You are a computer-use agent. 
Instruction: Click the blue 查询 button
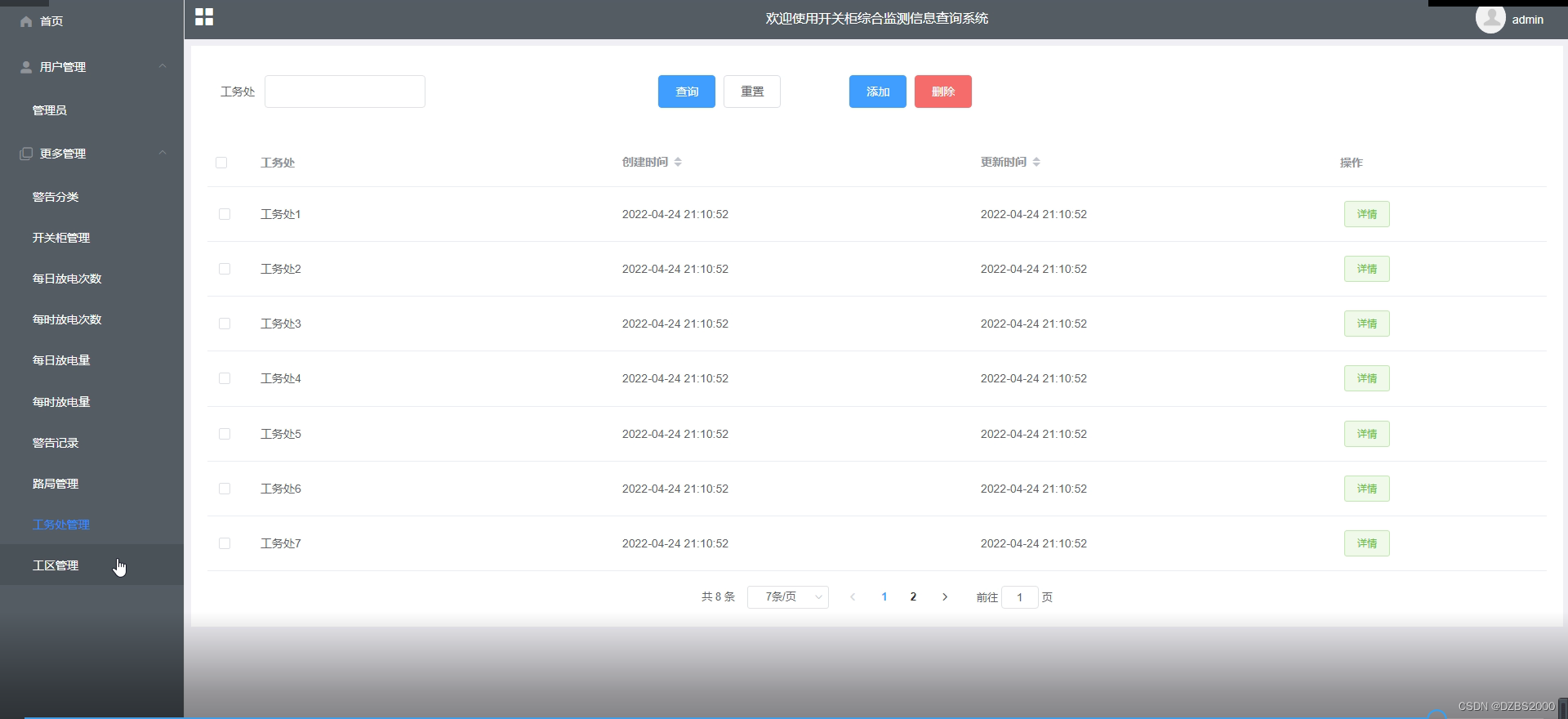(687, 92)
